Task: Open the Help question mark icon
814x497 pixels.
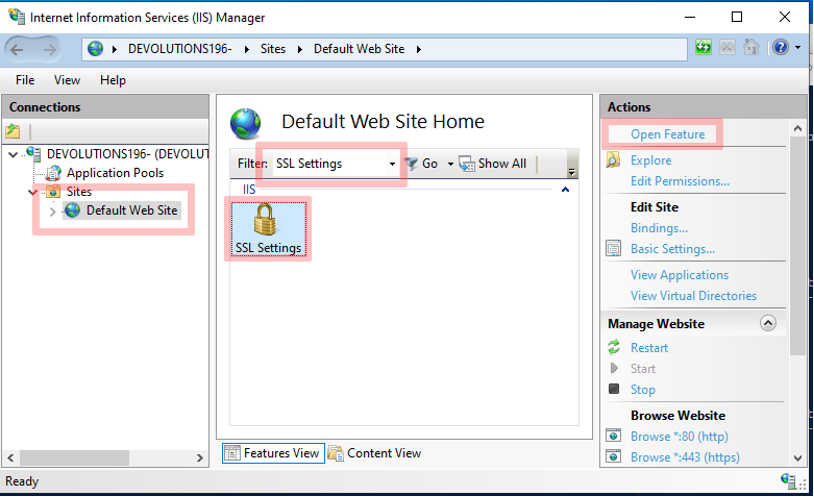Action: (x=780, y=47)
